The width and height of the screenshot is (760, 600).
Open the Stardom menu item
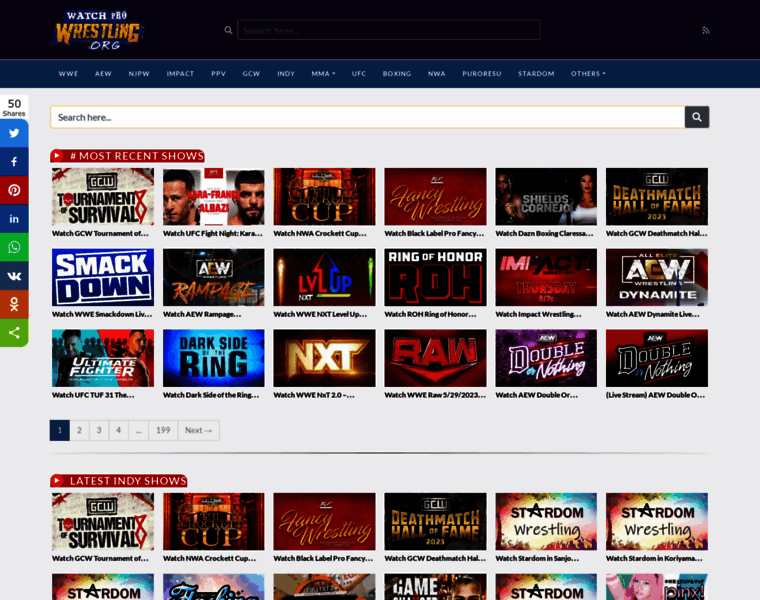(x=536, y=74)
